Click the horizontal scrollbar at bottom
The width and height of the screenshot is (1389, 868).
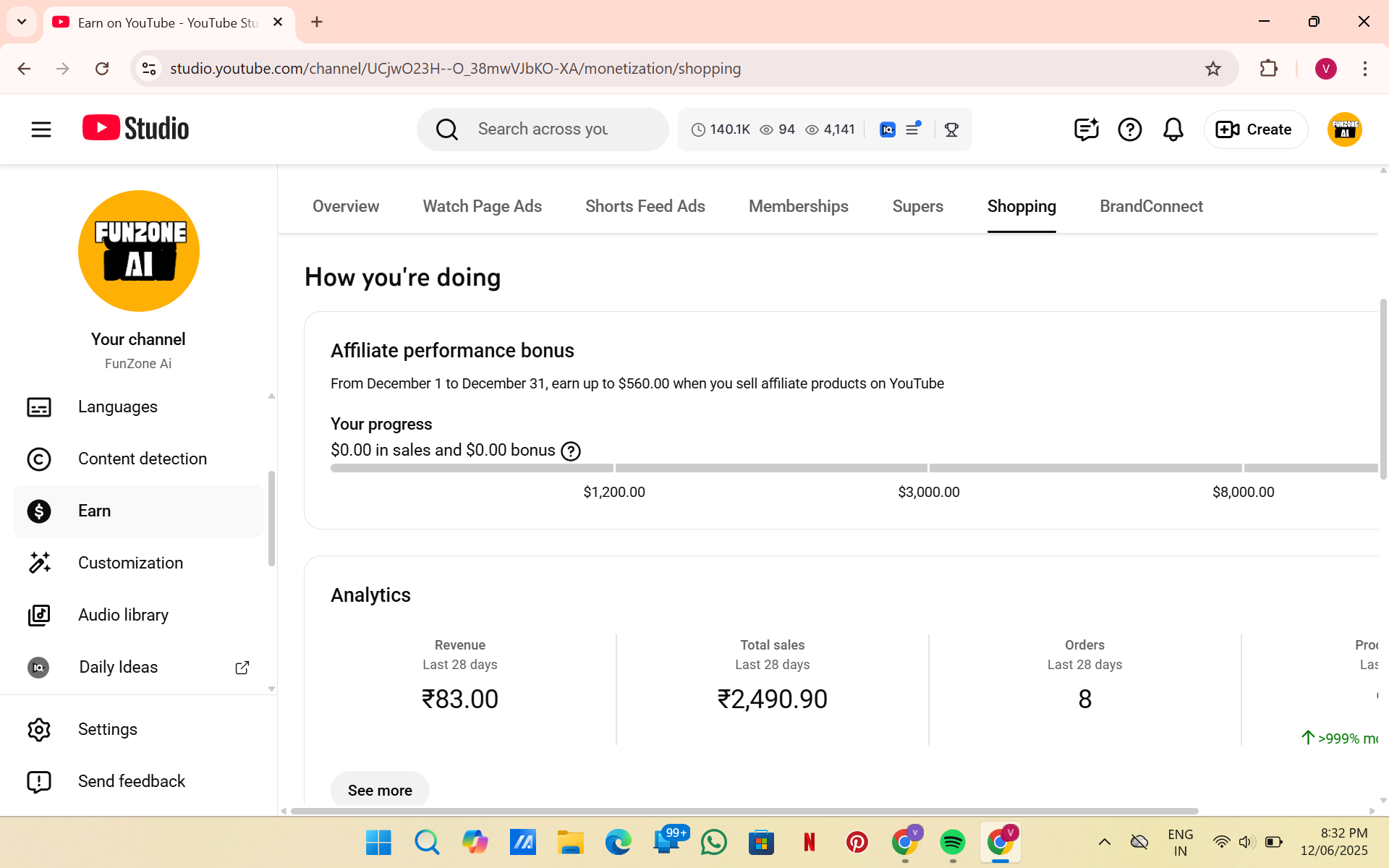pyautogui.click(x=744, y=811)
